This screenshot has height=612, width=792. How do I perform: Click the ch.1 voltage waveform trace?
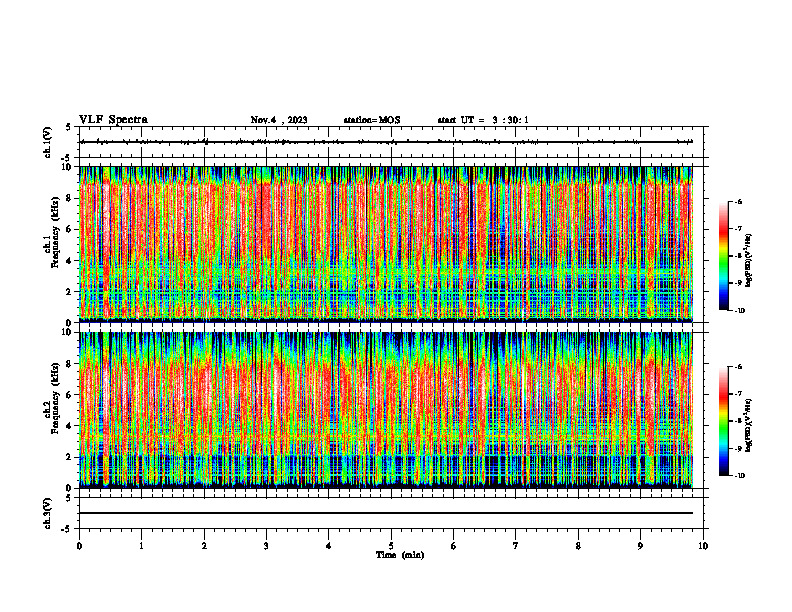386,142
